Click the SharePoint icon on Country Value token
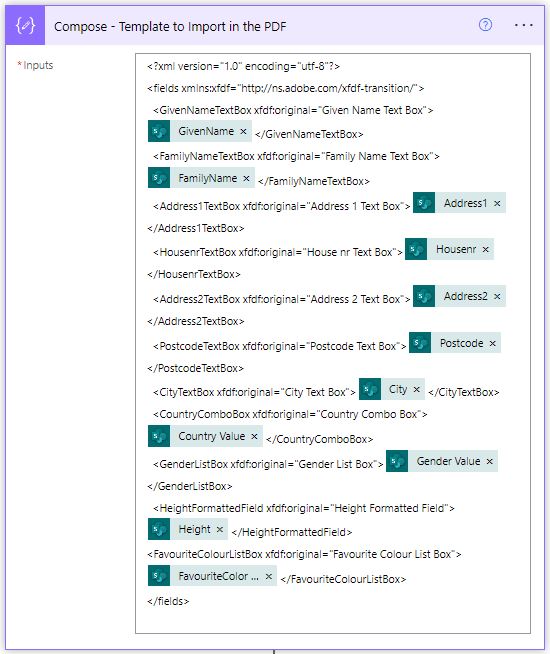This screenshot has width=550, height=654. coord(159,436)
